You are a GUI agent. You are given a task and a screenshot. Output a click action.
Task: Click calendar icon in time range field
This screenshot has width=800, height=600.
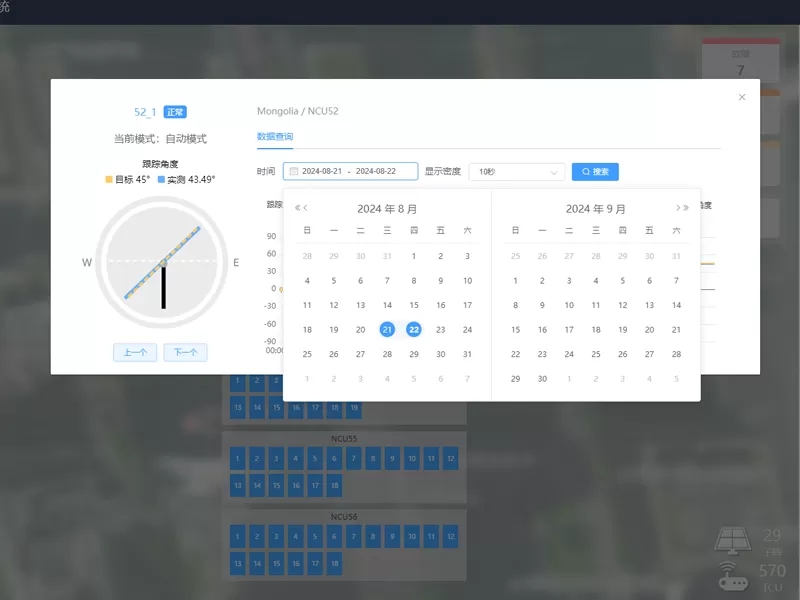294,172
